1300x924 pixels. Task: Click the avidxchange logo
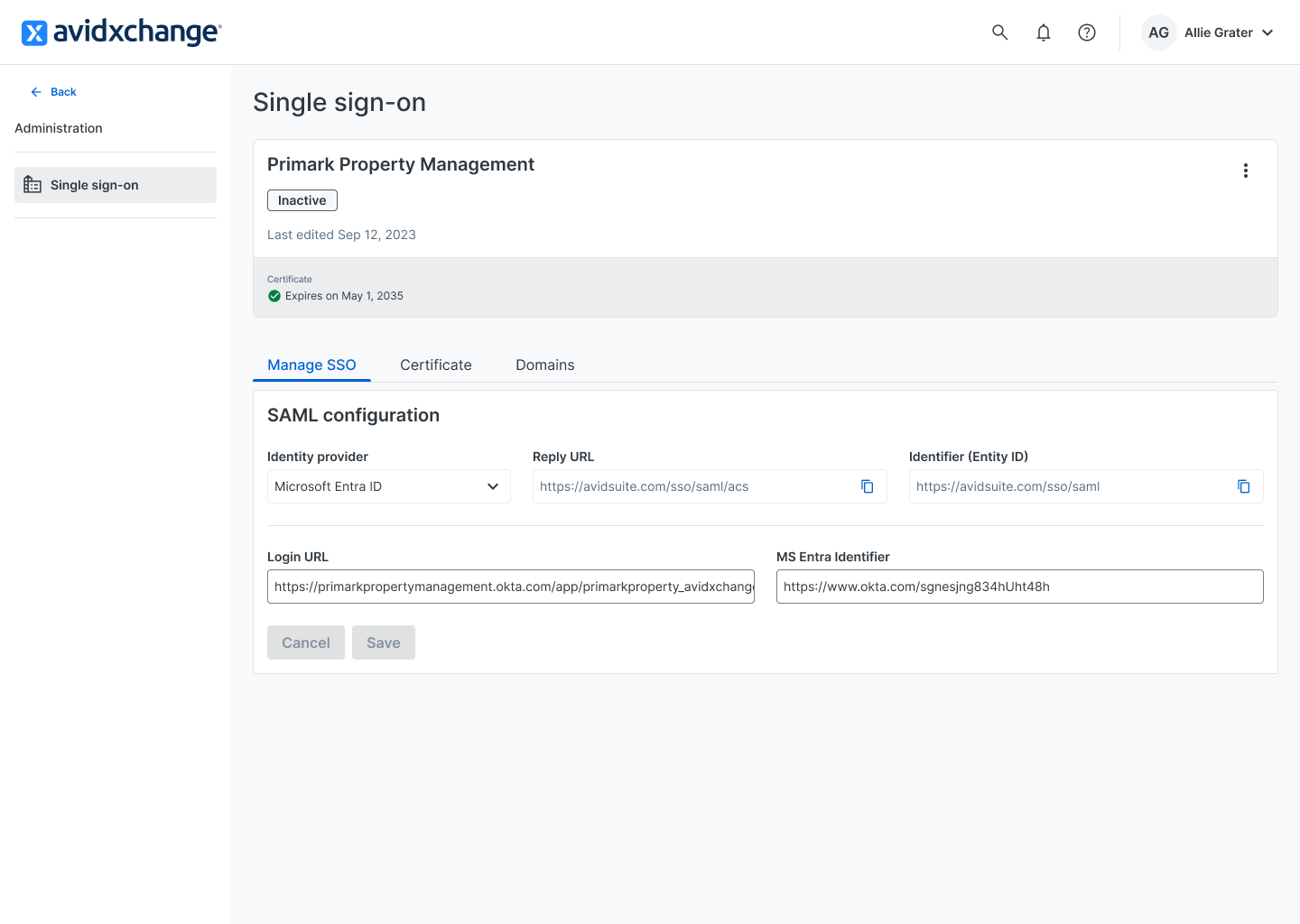[122, 32]
